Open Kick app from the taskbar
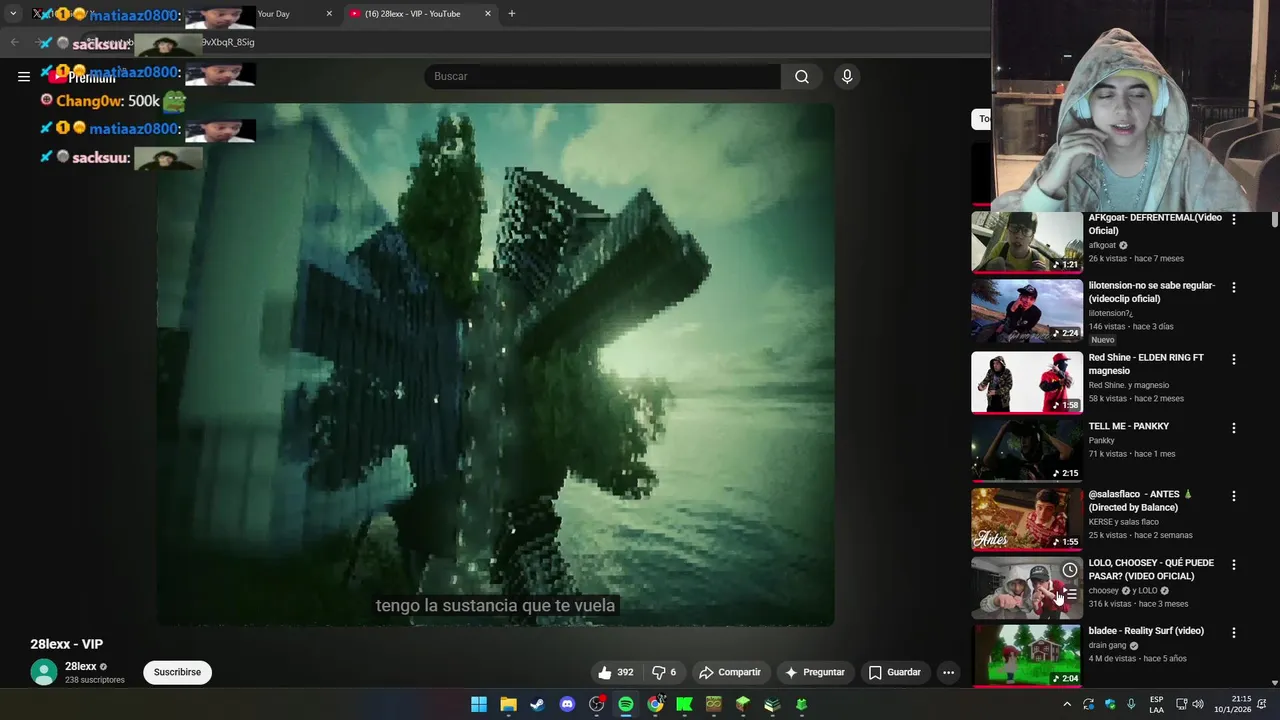The height and width of the screenshot is (720, 1280). 684,704
